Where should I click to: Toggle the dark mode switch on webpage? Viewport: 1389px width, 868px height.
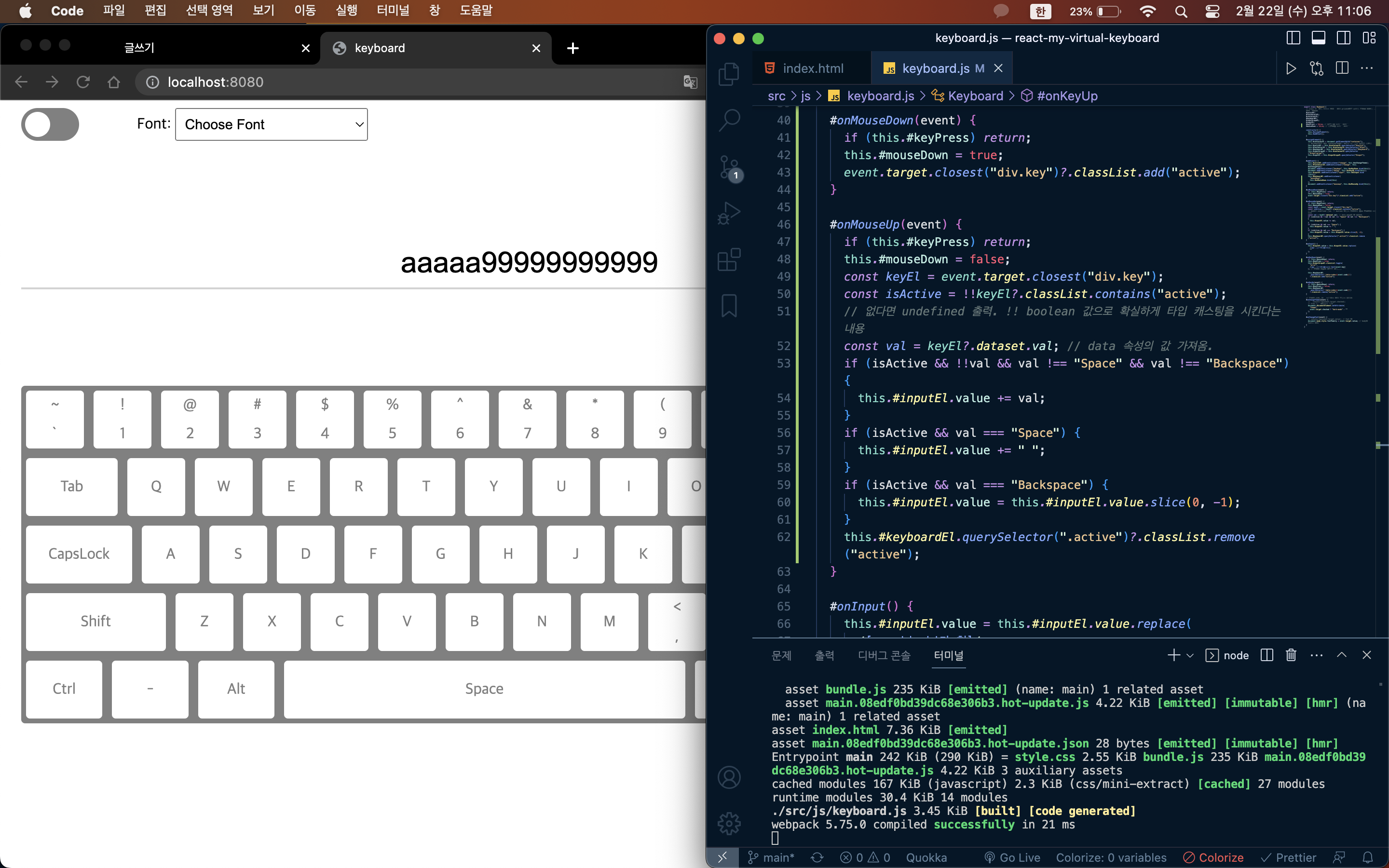tap(50, 124)
